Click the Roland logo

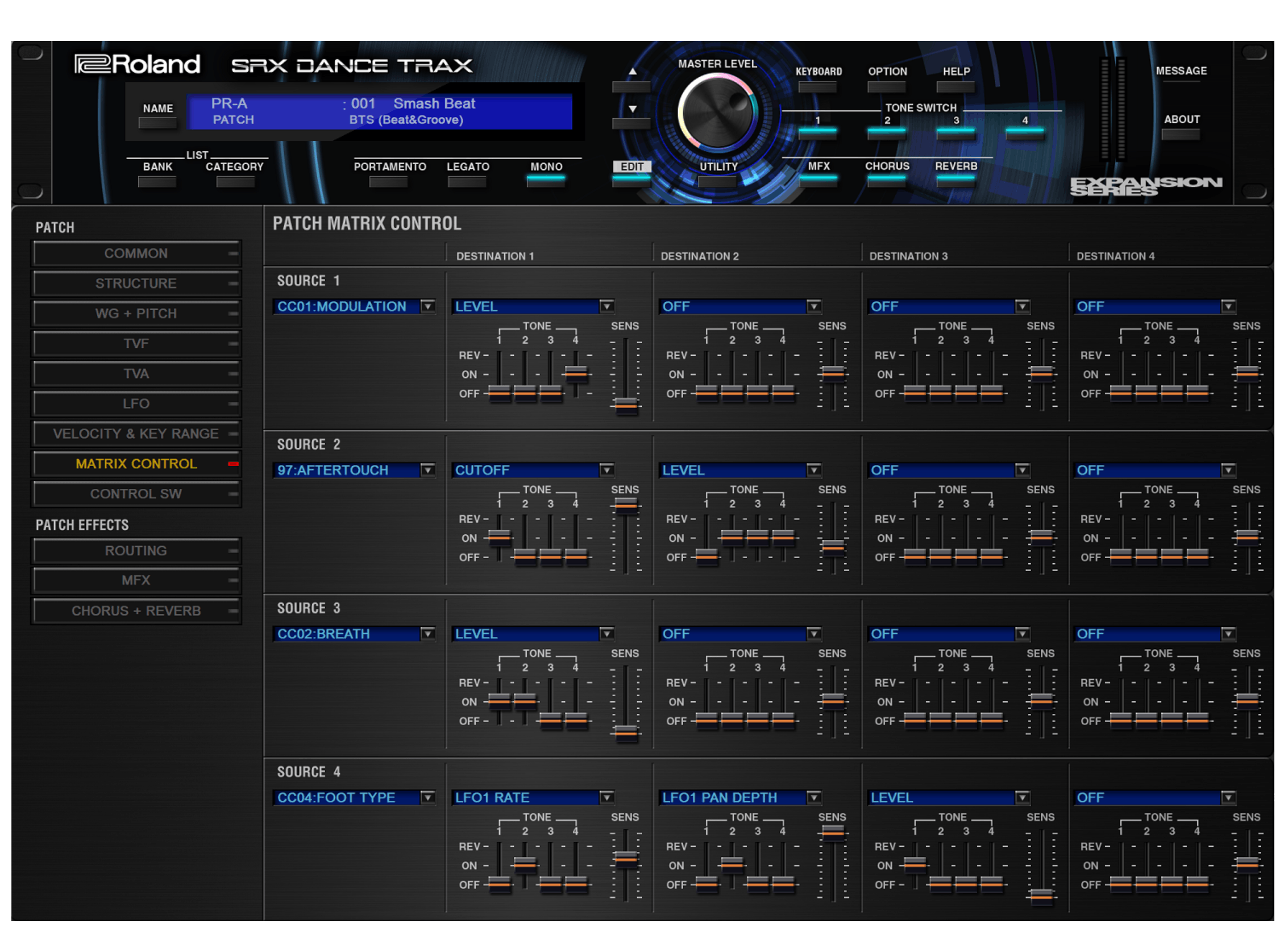coord(137,64)
